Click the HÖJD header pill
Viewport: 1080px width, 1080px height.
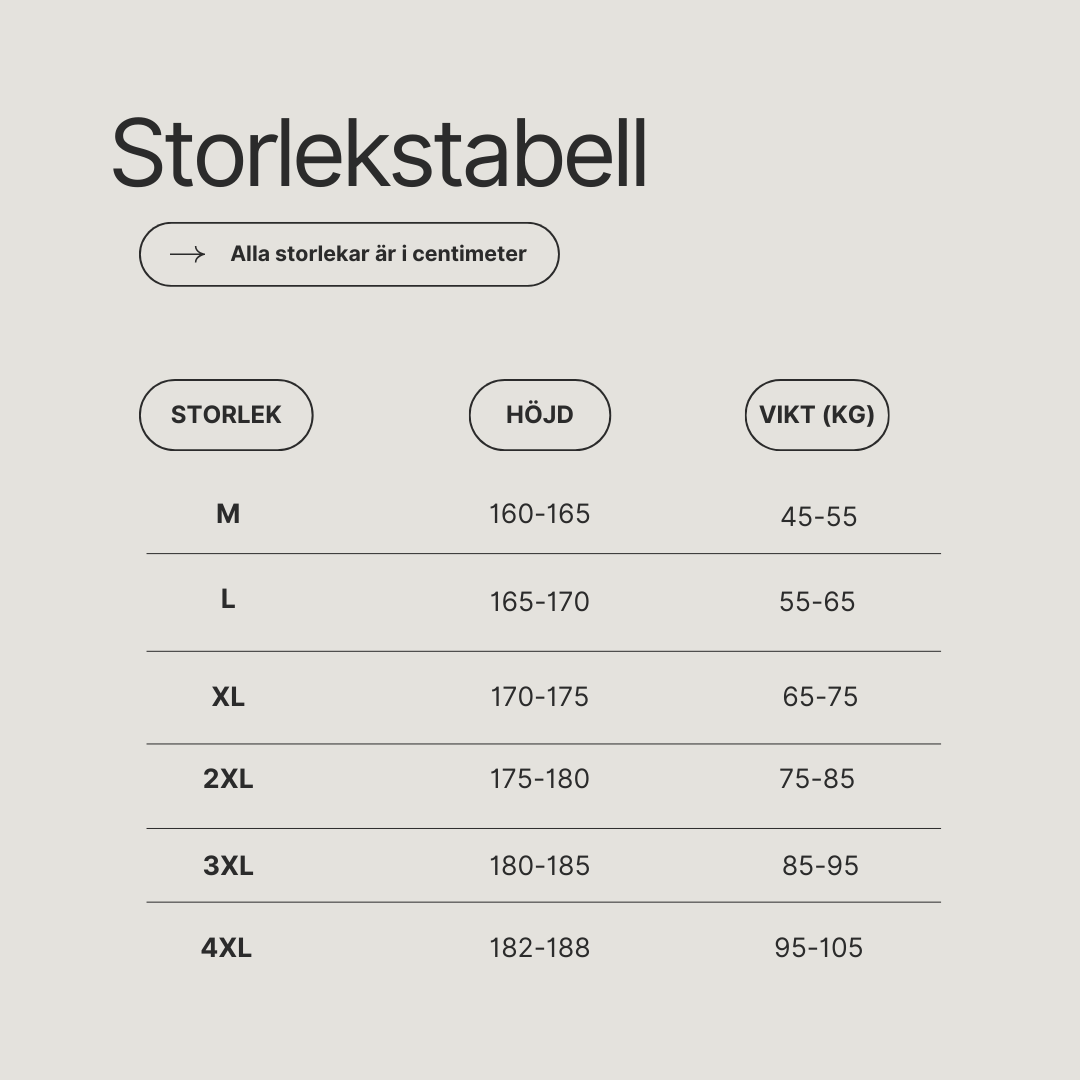point(540,415)
